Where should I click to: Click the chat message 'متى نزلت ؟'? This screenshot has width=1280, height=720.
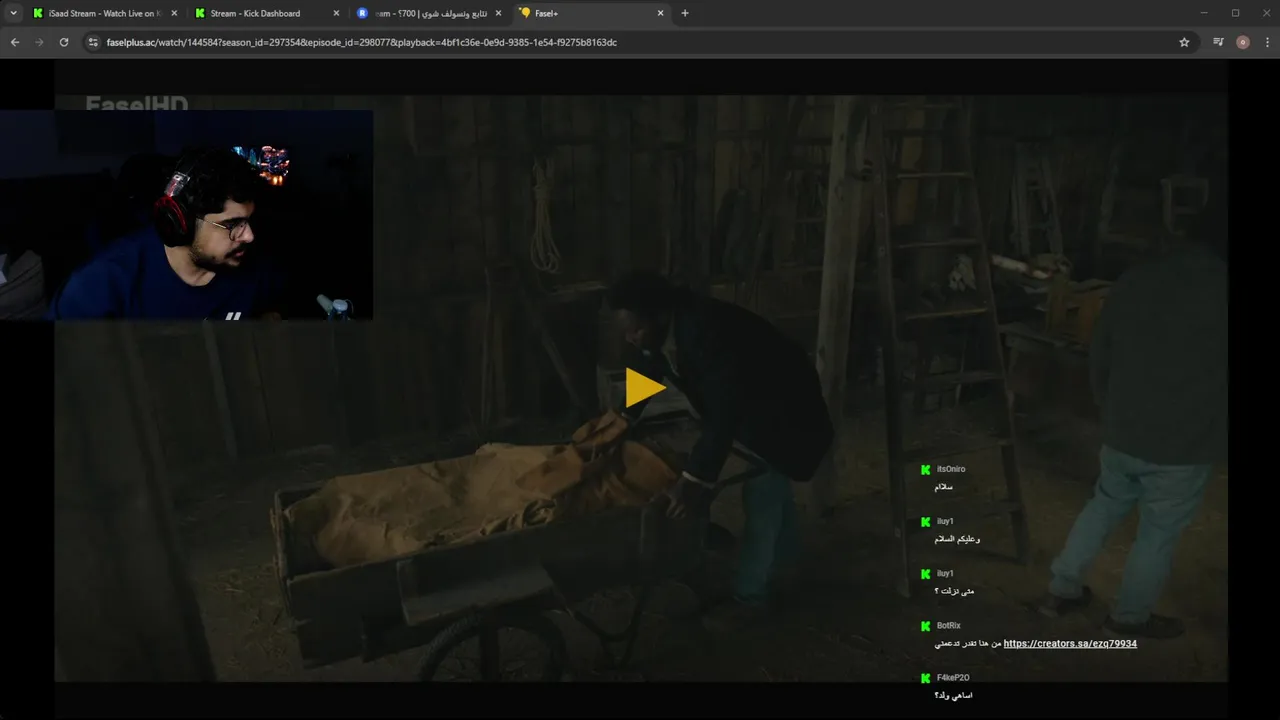pos(953,591)
